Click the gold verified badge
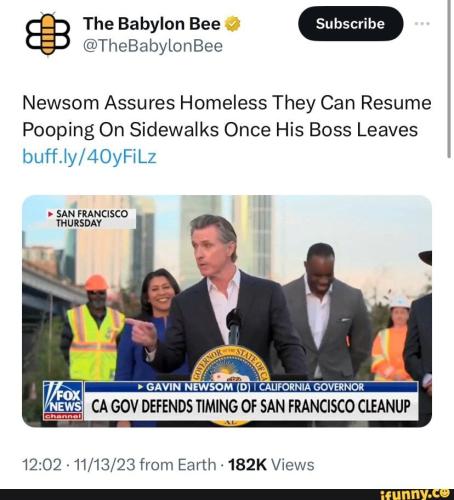This screenshot has height=500, width=454. click(x=233, y=24)
